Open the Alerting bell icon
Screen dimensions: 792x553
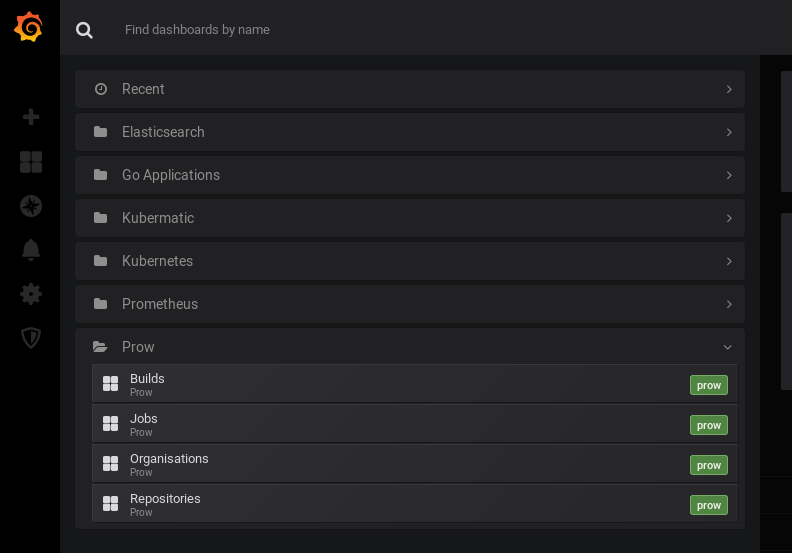pyautogui.click(x=31, y=250)
